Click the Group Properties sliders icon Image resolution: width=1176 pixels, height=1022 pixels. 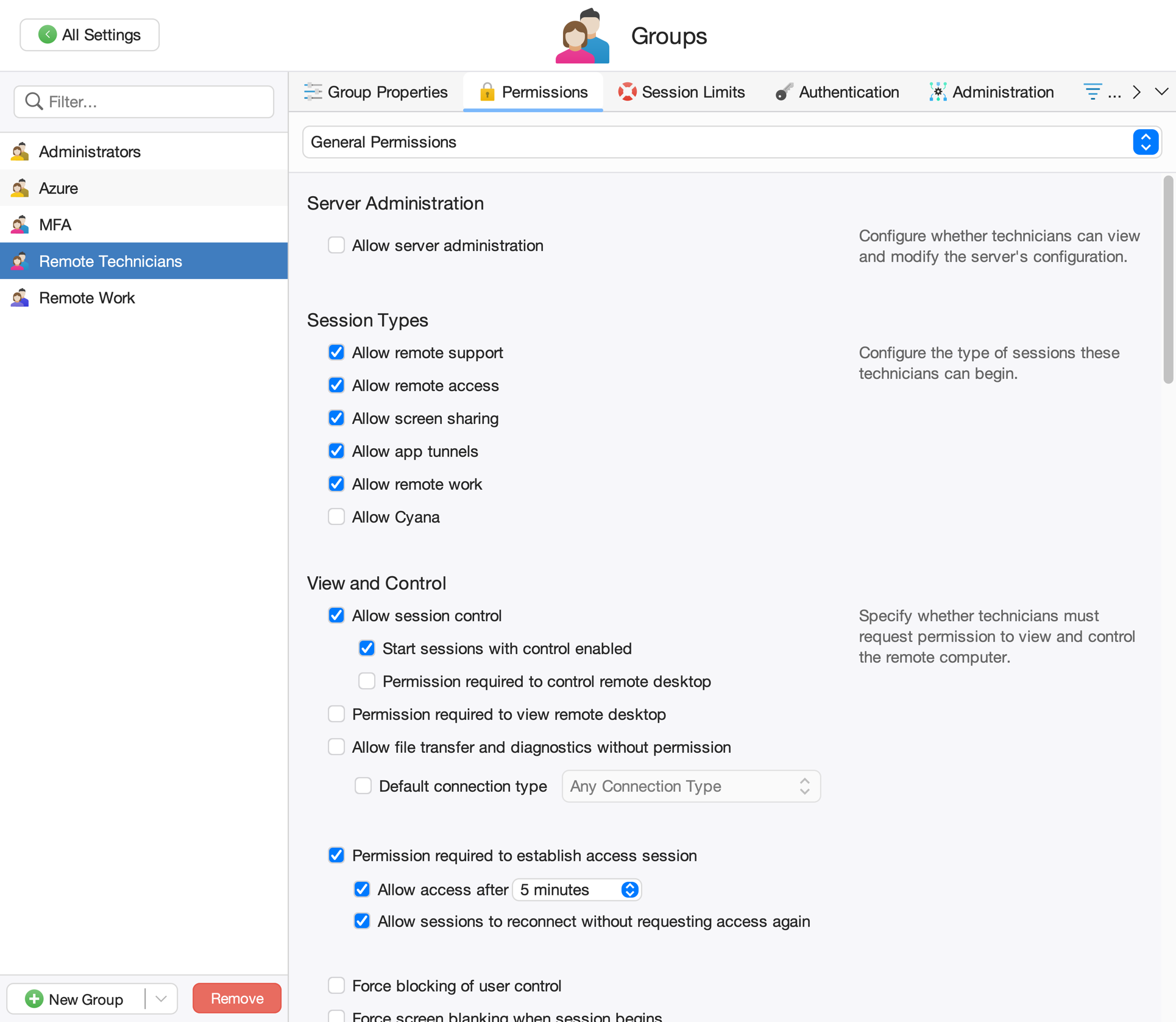[313, 92]
